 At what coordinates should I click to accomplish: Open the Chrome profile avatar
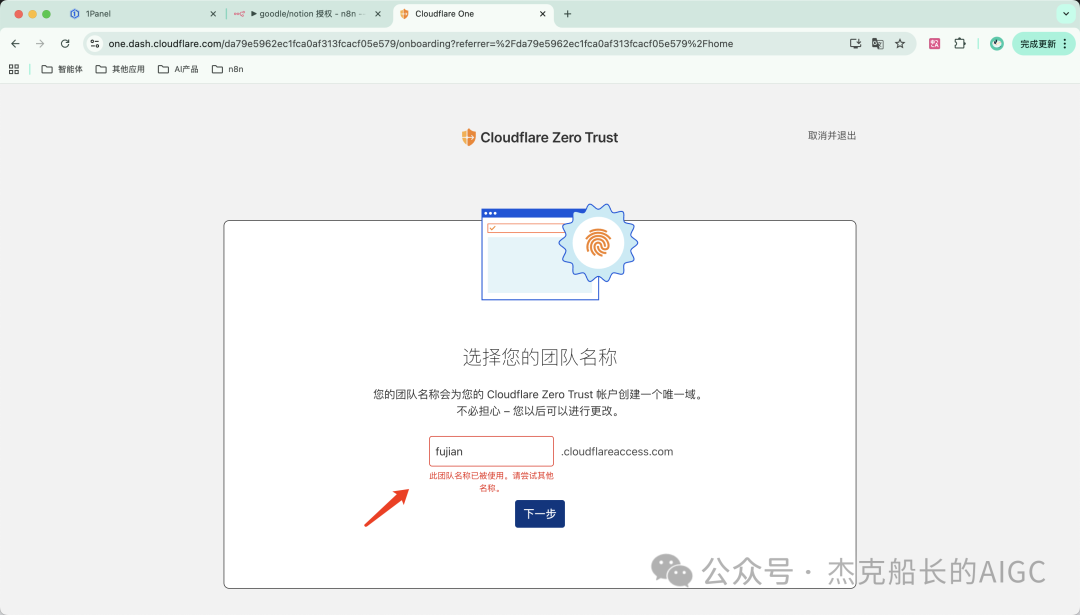996,43
